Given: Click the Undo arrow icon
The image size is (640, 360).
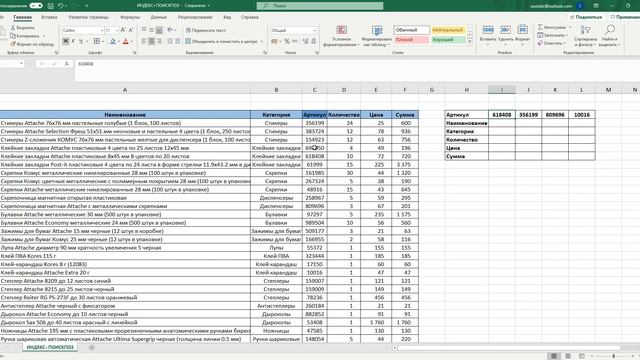Looking at the screenshot, I should click(x=61, y=6).
